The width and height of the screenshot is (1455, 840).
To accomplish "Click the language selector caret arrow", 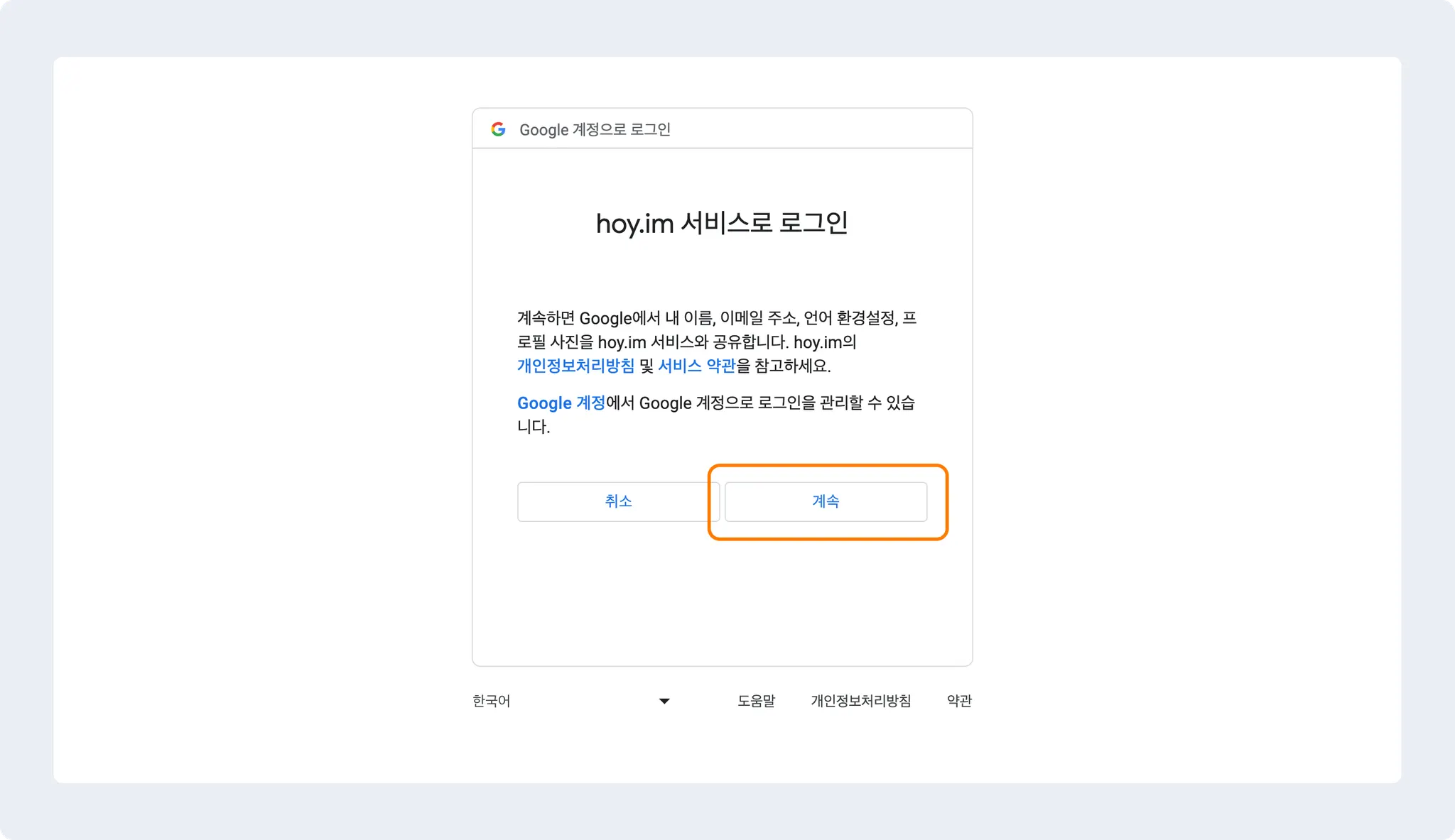I will 664,701.
